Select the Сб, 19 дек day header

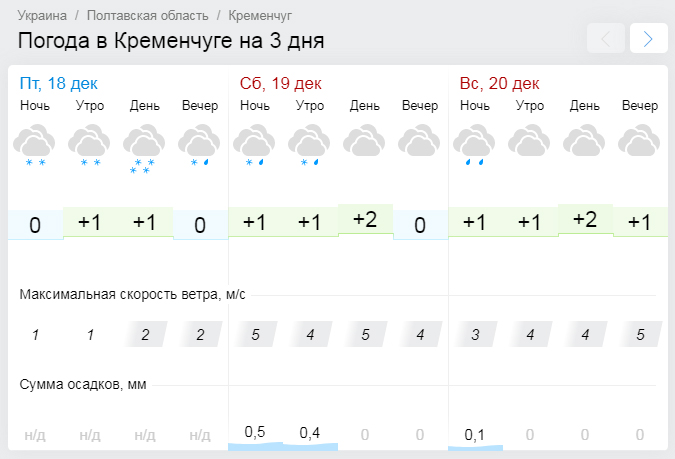[x=281, y=83]
